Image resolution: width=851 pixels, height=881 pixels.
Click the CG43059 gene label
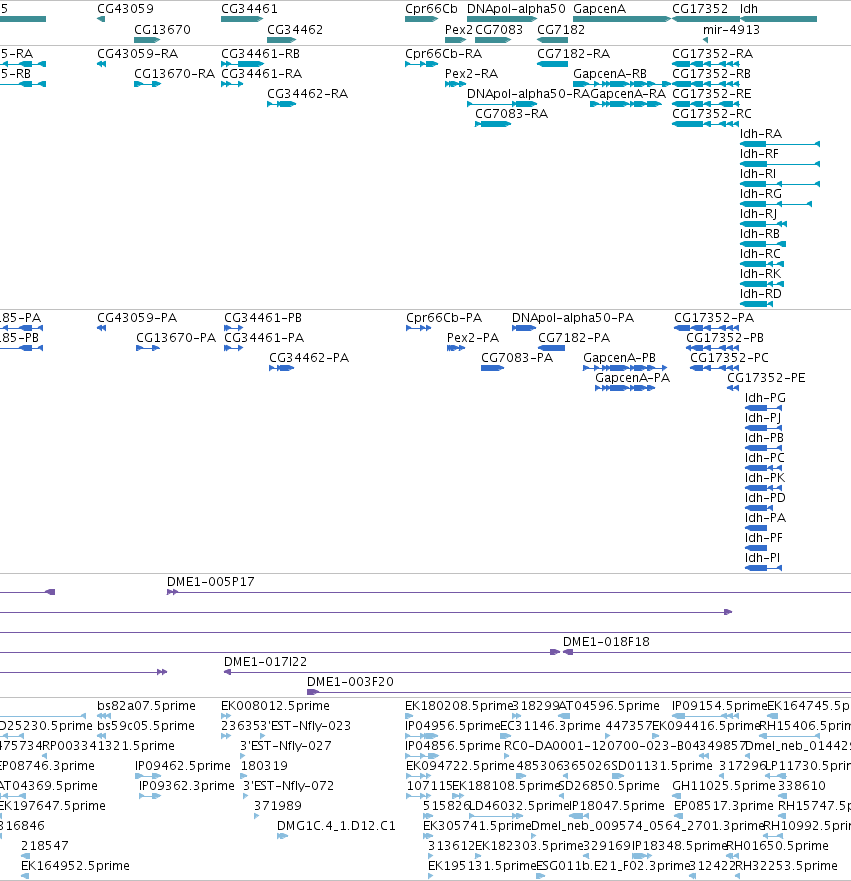(125, 9)
